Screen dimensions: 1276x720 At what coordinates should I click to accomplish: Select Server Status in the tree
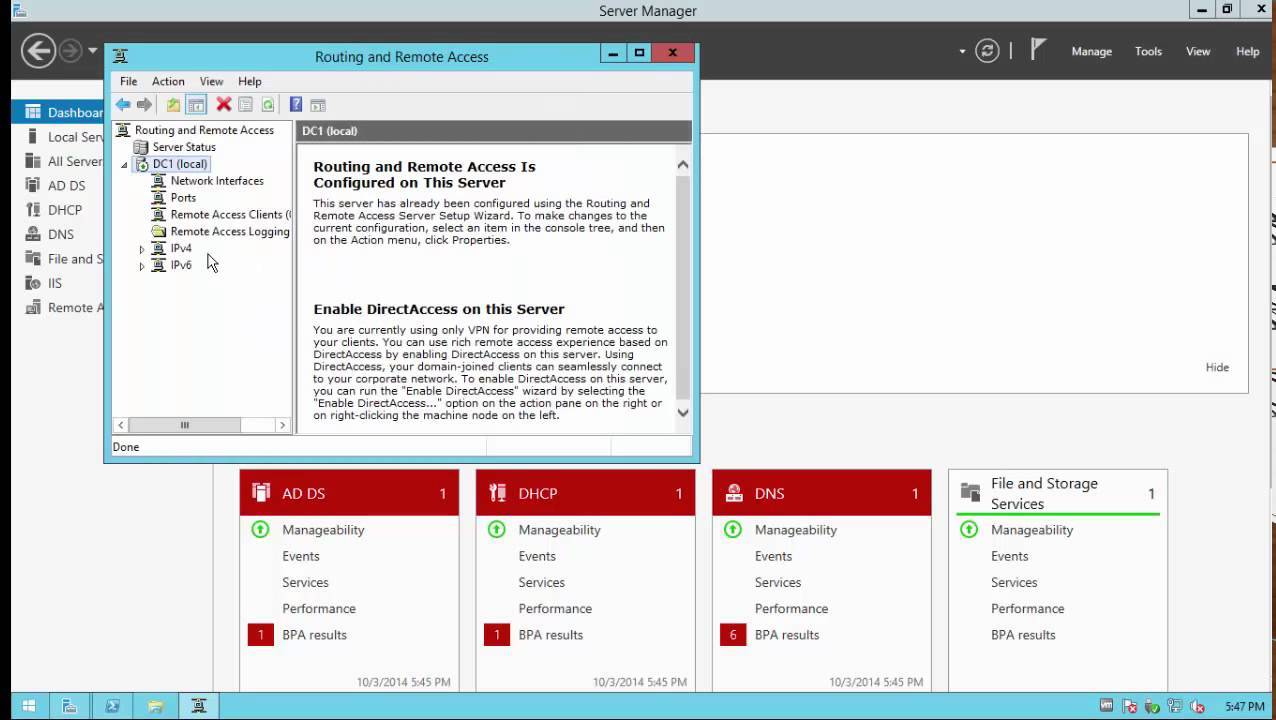click(184, 147)
